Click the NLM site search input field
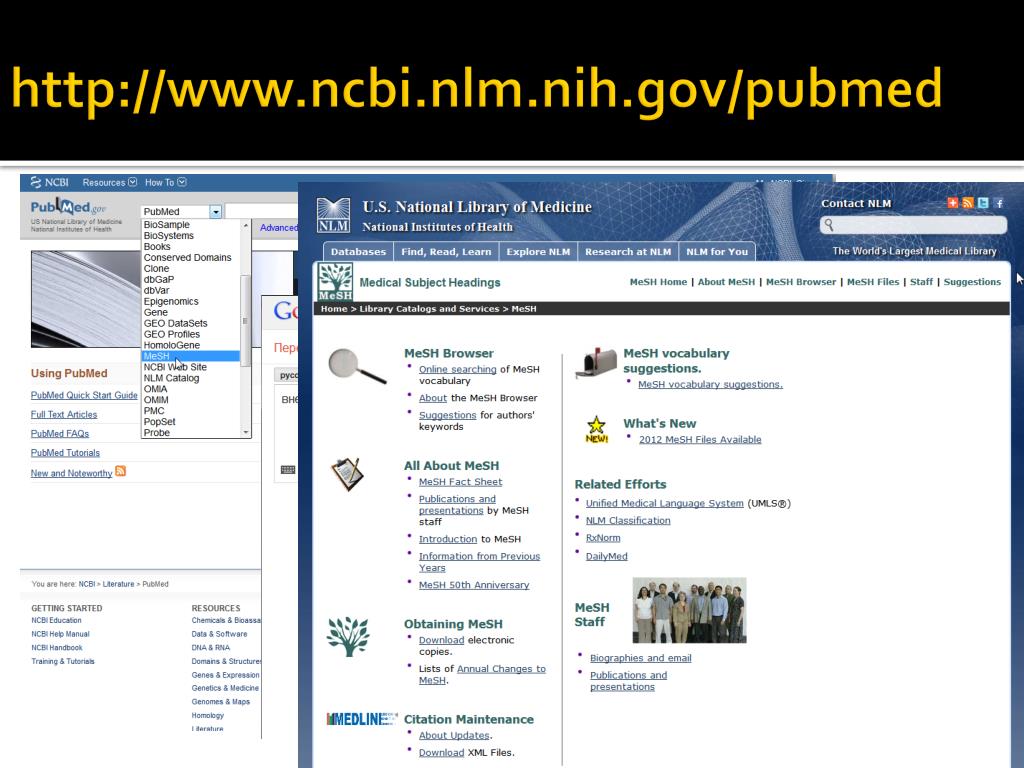Screen dimensions: 1024x768 [x=914, y=225]
